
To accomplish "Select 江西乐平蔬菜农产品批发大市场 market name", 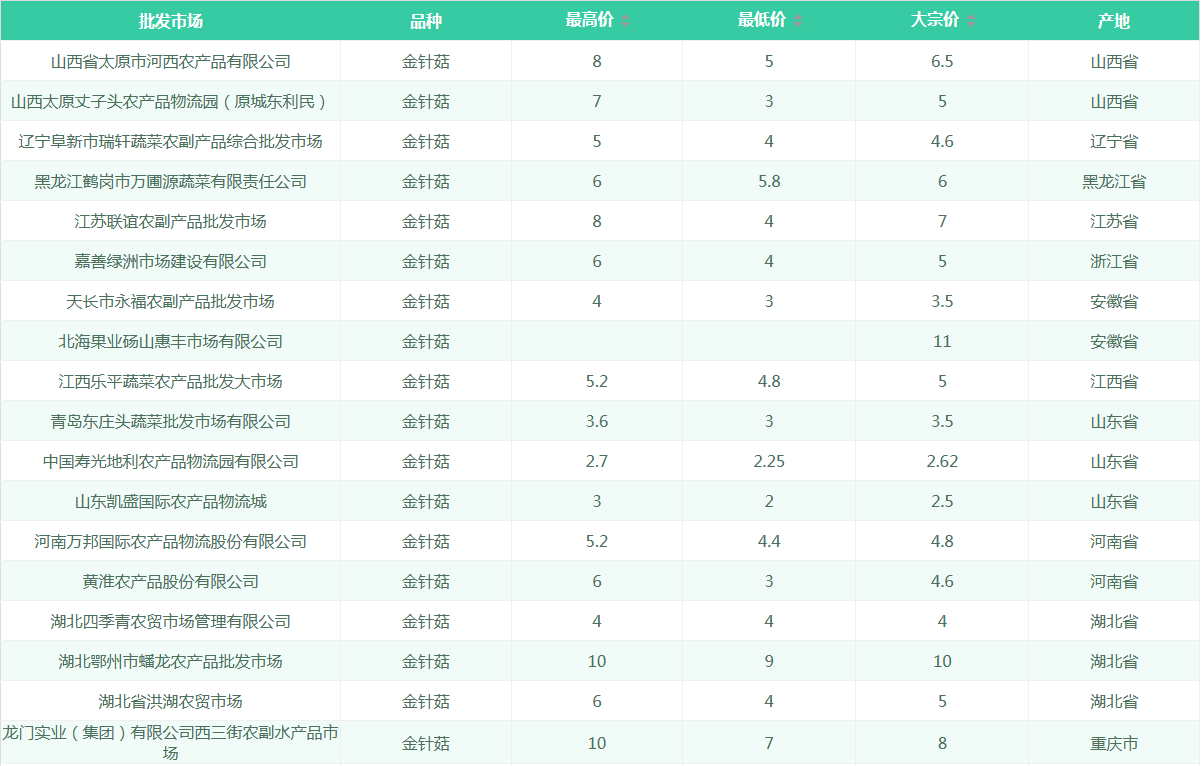I will pos(171,381).
